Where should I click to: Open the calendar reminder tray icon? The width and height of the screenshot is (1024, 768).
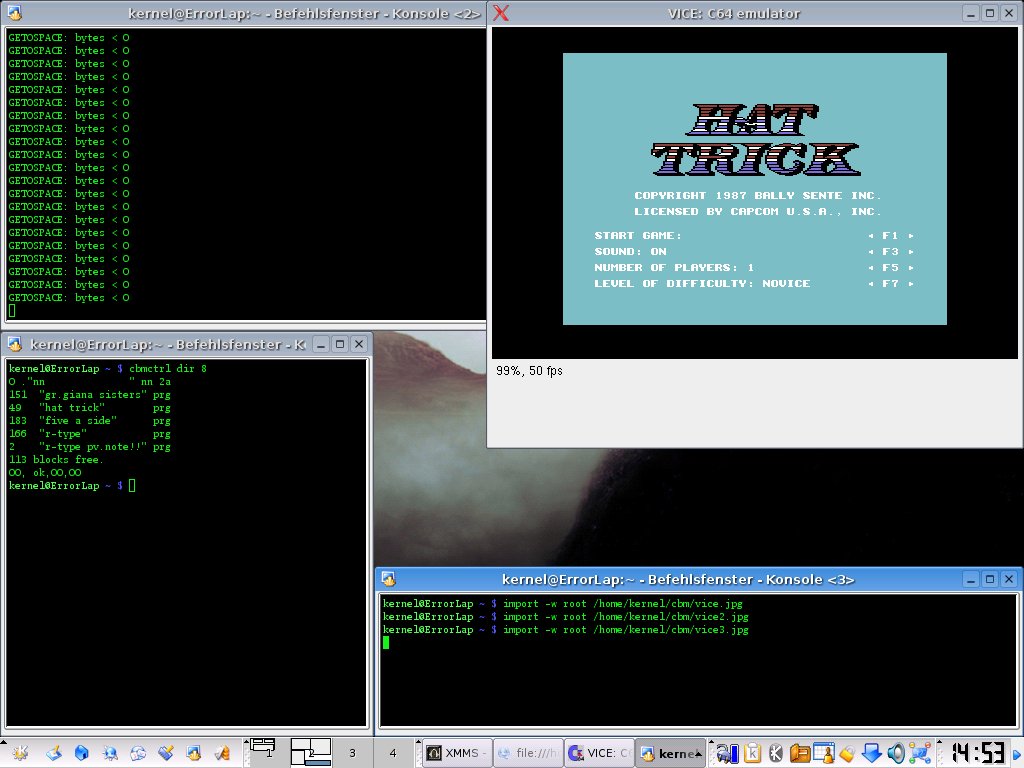pyautogui.click(x=824, y=753)
